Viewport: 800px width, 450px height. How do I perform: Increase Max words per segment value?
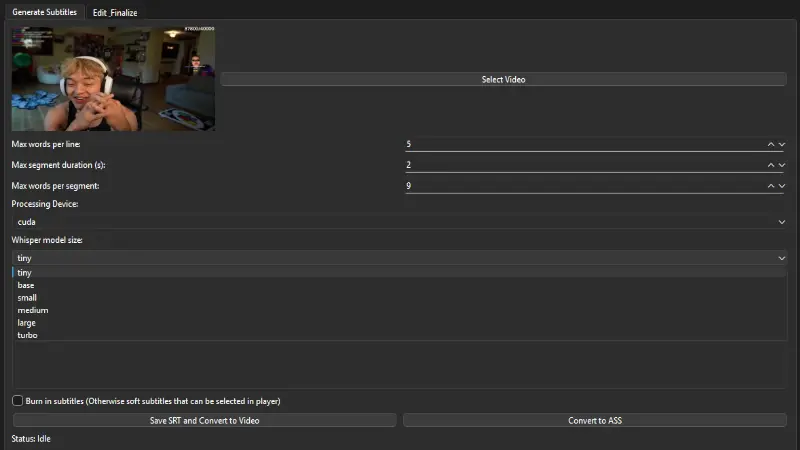770,186
